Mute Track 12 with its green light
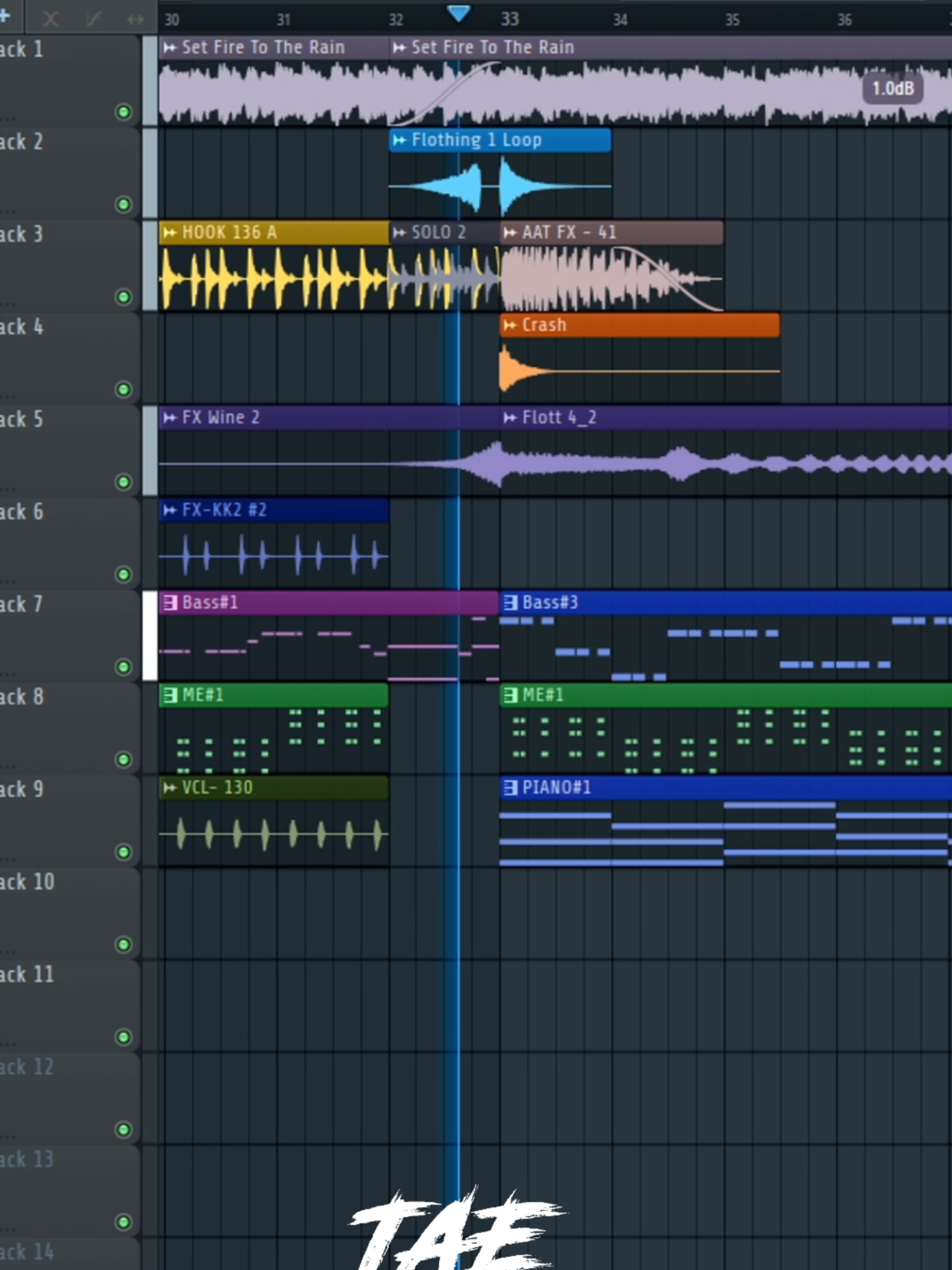Image resolution: width=952 pixels, height=1270 pixels. (123, 1130)
